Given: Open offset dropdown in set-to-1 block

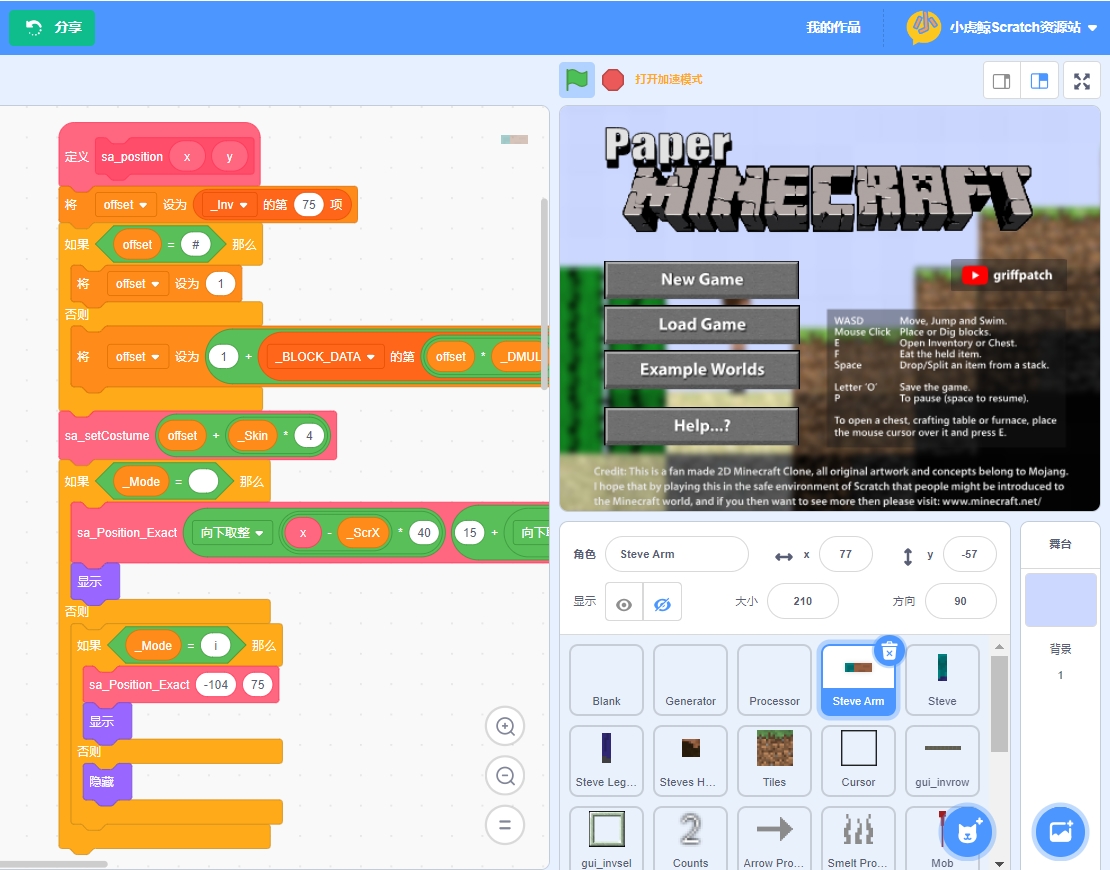Looking at the screenshot, I should pyautogui.click(x=137, y=283).
